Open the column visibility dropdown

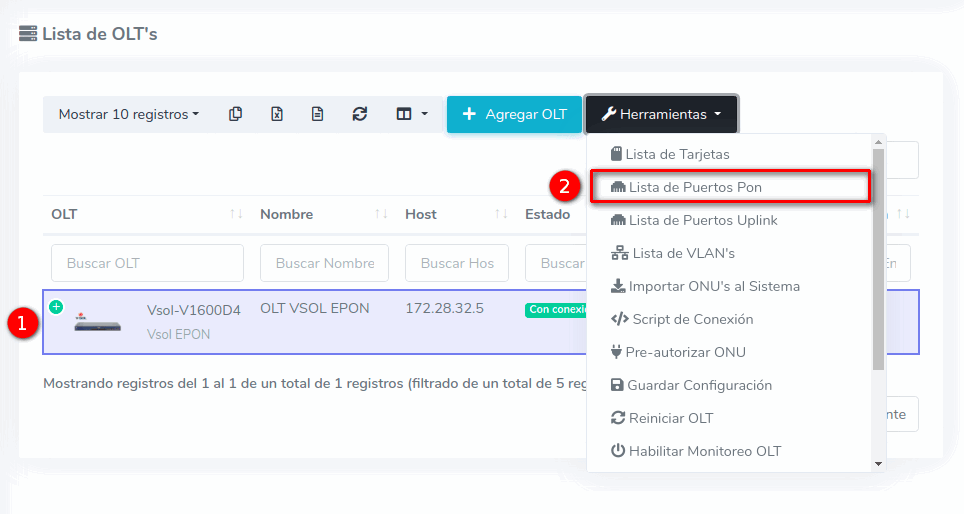point(411,114)
